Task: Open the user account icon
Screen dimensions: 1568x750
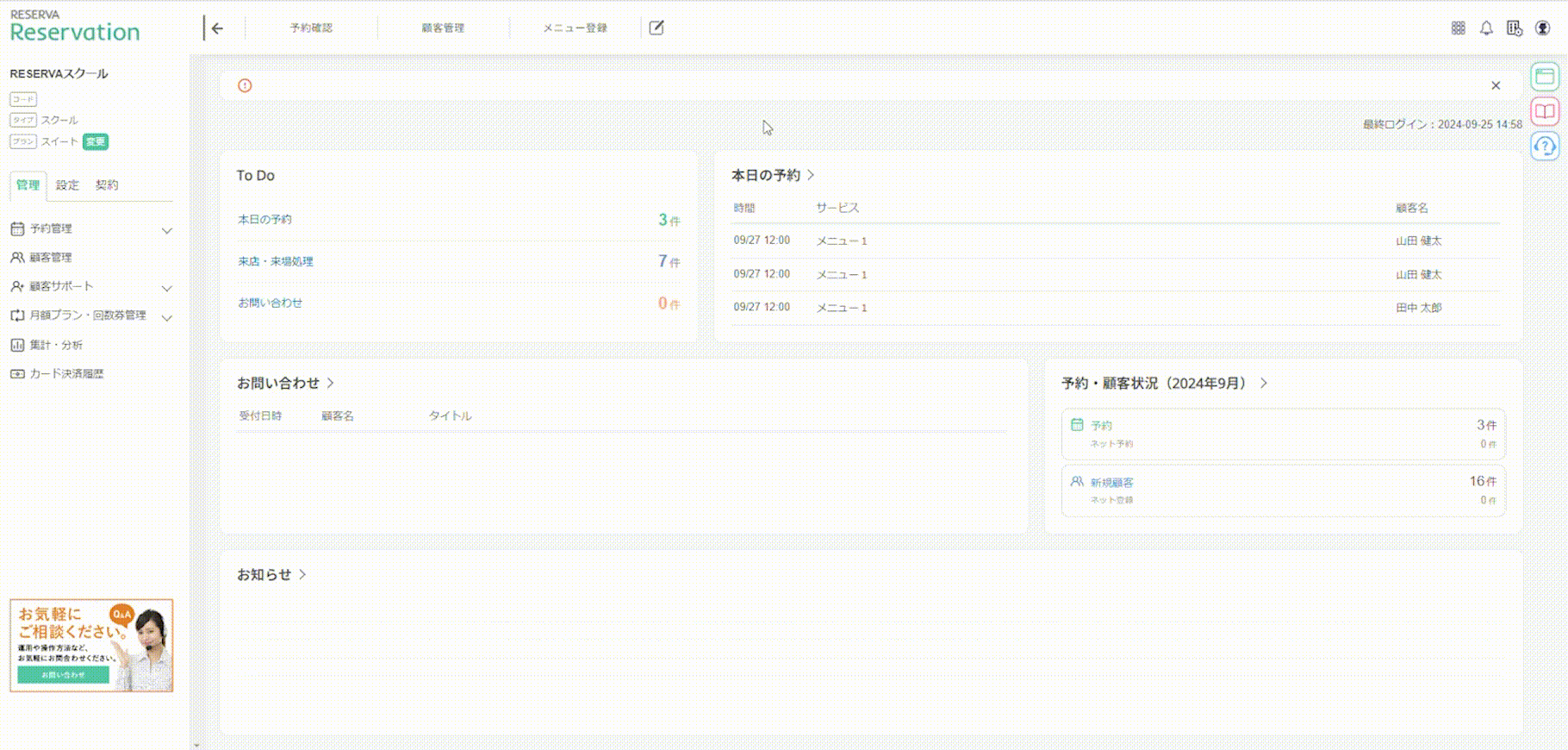Action: pyautogui.click(x=1543, y=28)
